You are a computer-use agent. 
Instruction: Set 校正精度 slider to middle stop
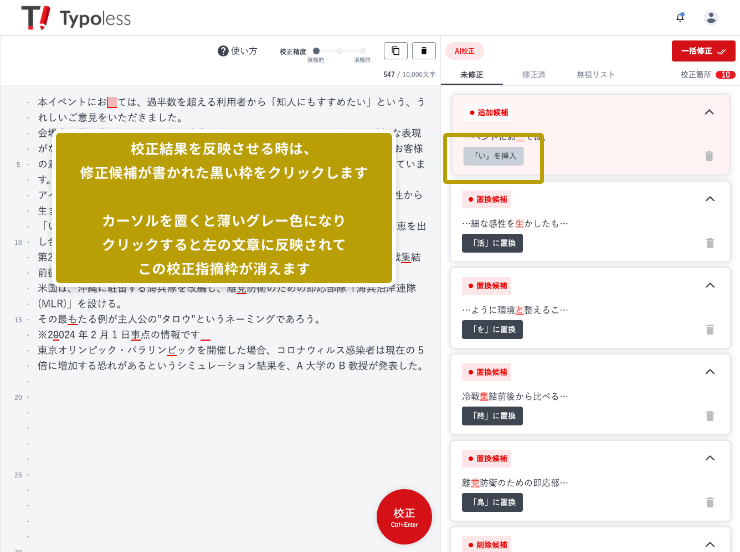[339, 51]
